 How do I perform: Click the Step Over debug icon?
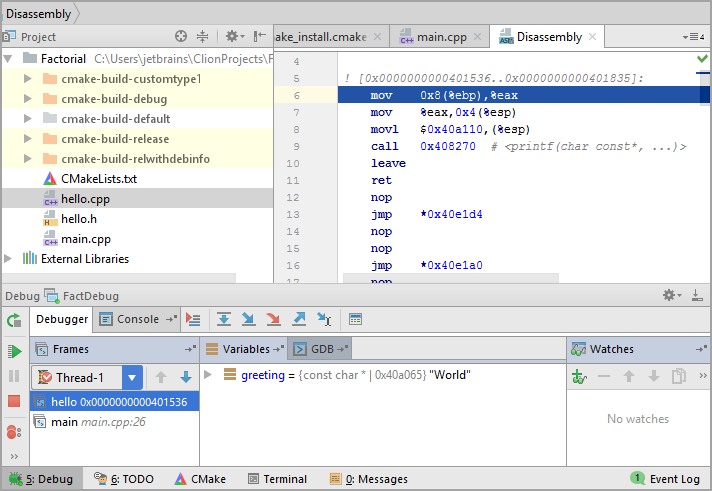(224, 319)
